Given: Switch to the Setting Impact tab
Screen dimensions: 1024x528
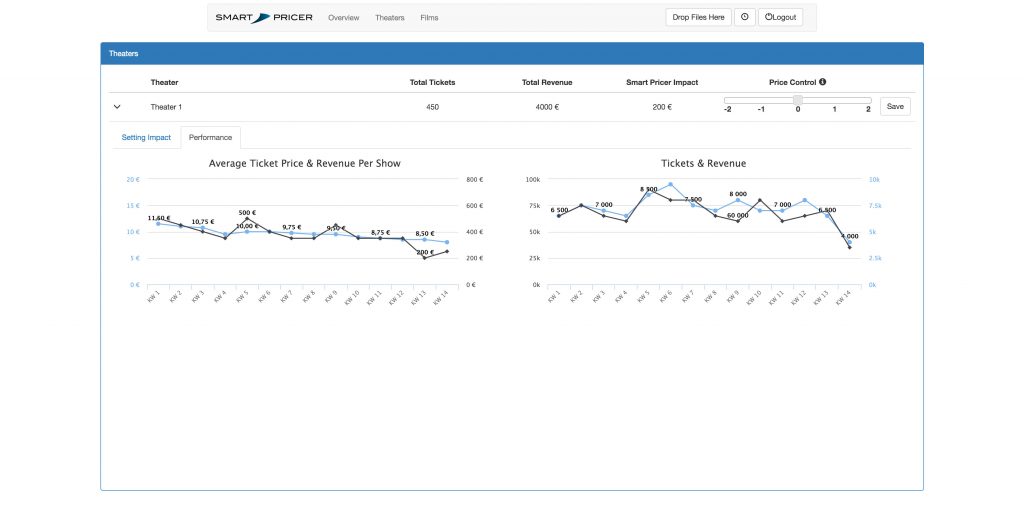Looking at the screenshot, I should pyautogui.click(x=146, y=137).
